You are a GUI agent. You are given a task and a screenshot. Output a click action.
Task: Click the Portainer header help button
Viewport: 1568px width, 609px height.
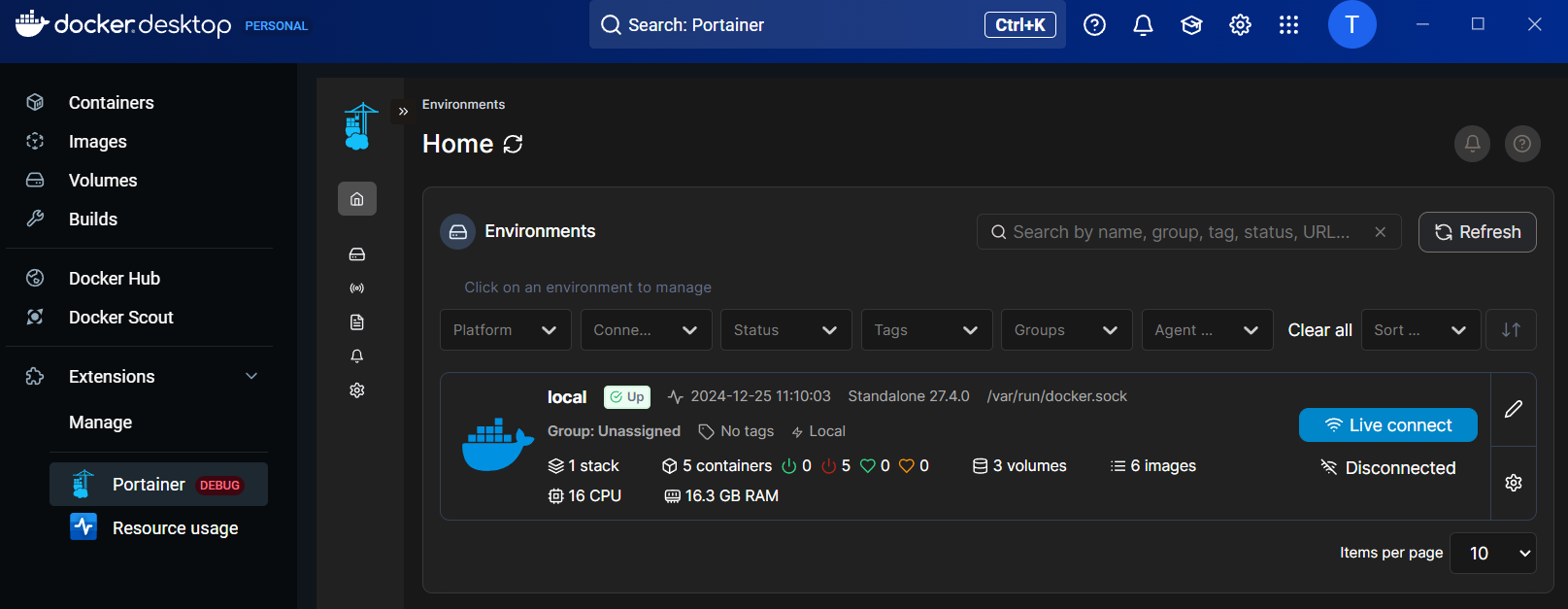[1522, 144]
